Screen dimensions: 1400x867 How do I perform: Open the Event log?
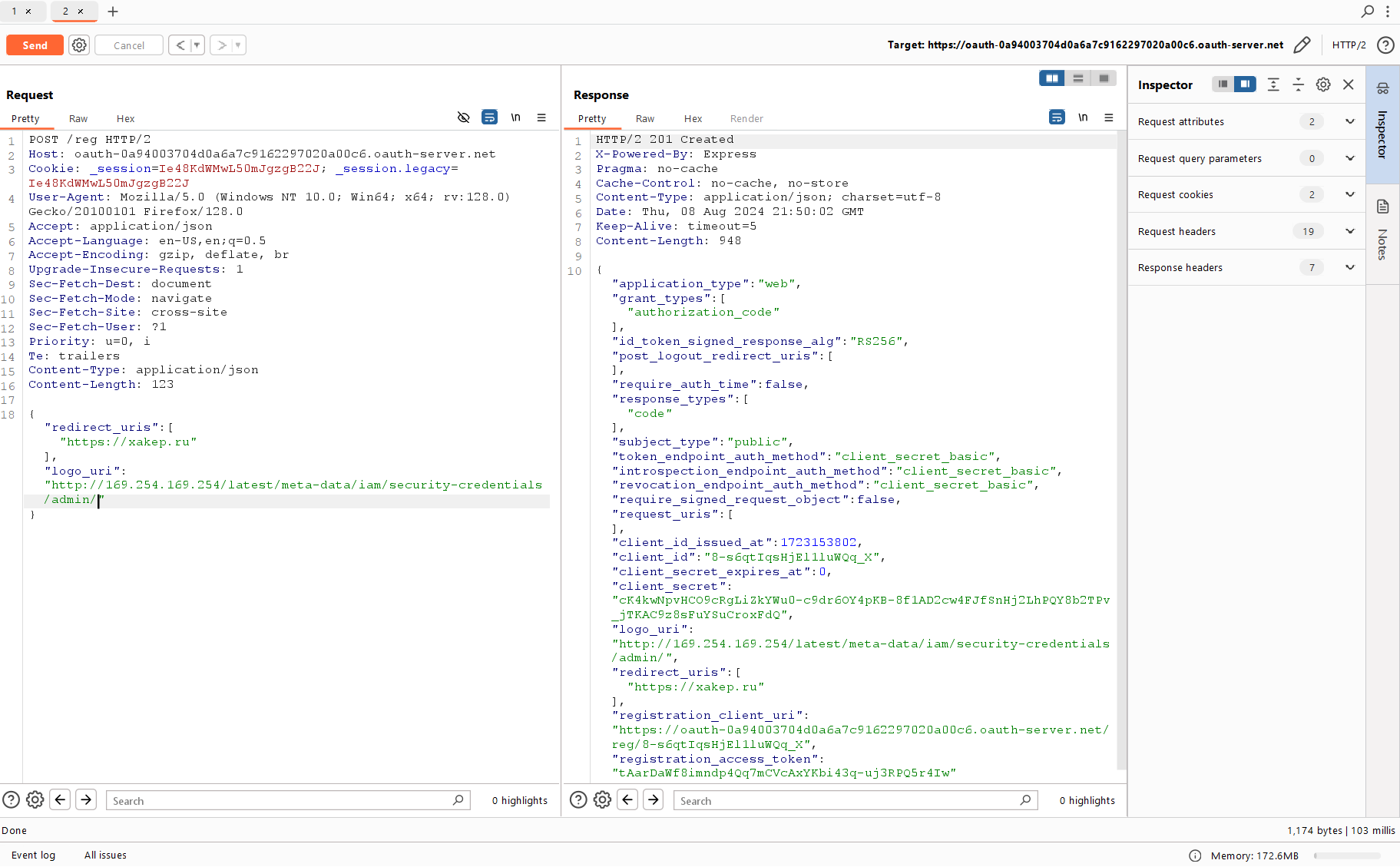(33, 855)
